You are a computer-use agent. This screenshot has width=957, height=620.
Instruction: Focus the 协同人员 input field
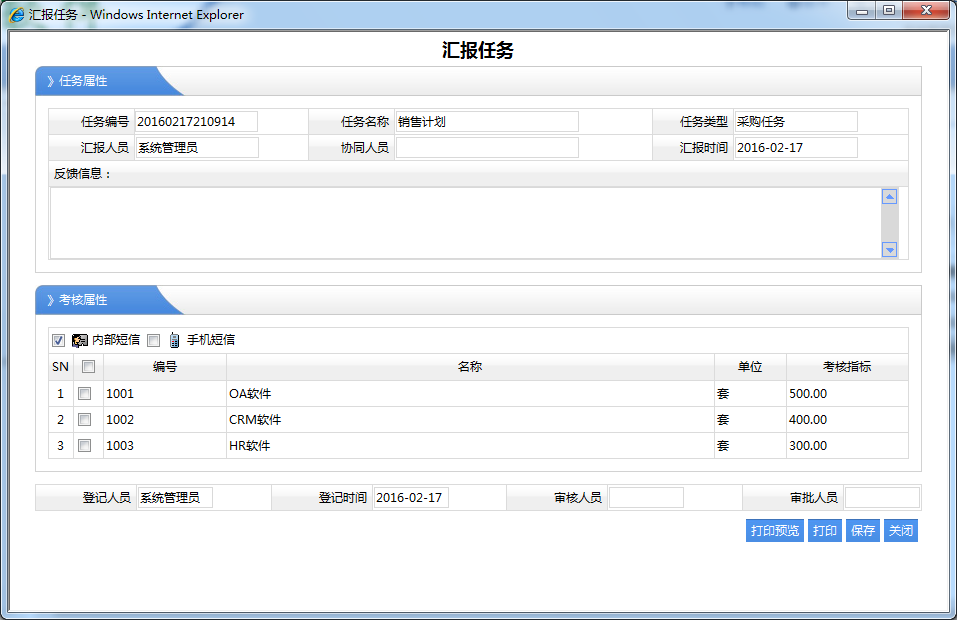(487, 148)
